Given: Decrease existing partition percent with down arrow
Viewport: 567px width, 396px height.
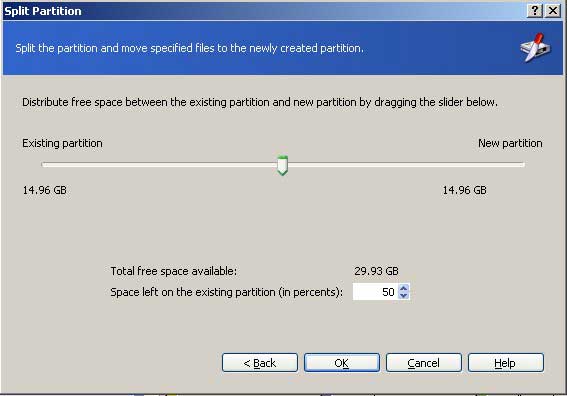Looking at the screenshot, I should (x=404, y=295).
